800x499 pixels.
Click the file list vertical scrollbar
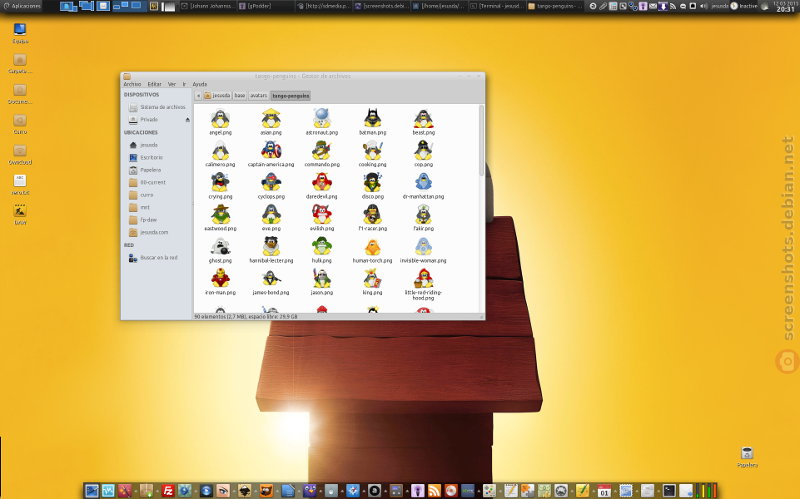[x=481, y=141]
